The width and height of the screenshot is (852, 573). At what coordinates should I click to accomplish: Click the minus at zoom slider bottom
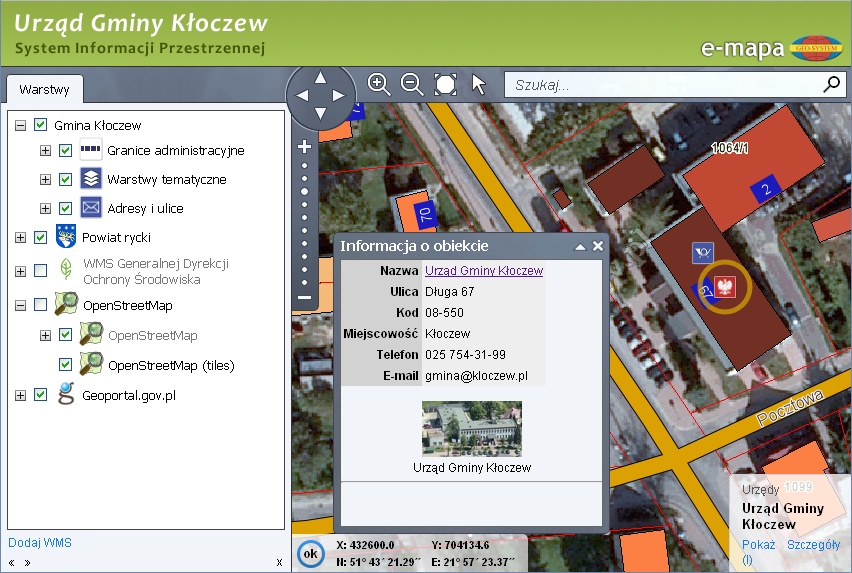[304, 297]
